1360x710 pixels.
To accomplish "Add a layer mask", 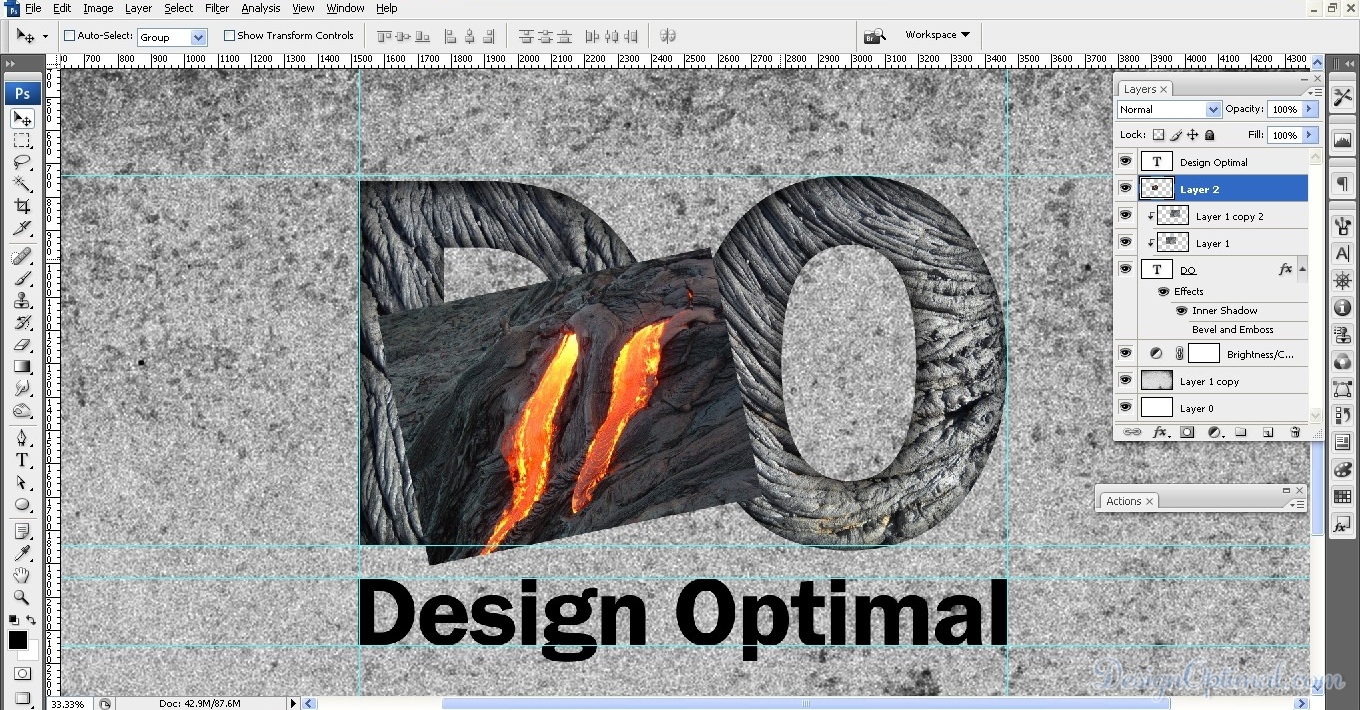I will point(1187,432).
